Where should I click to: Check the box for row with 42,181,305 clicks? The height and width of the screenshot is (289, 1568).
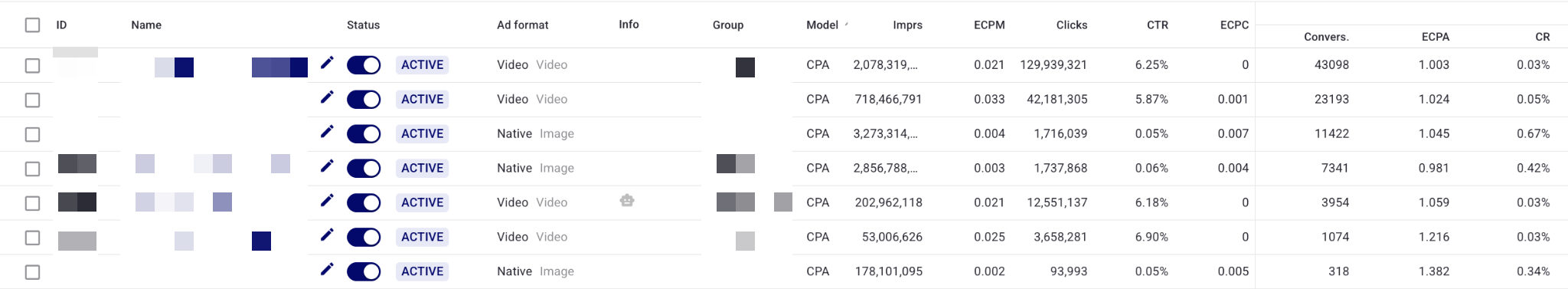(x=32, y=100)
